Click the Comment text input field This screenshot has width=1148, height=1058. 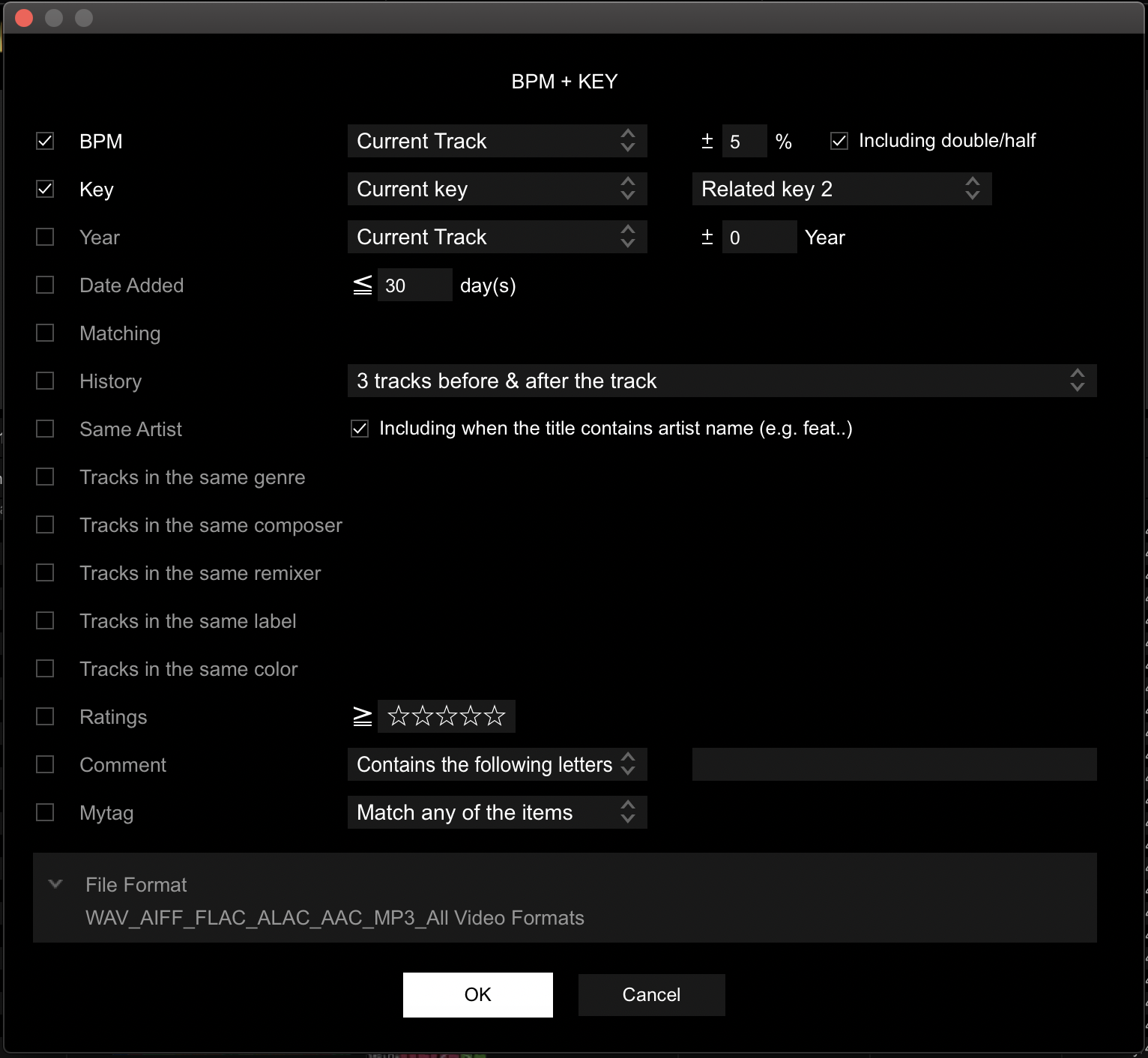[x=893, y=764]
